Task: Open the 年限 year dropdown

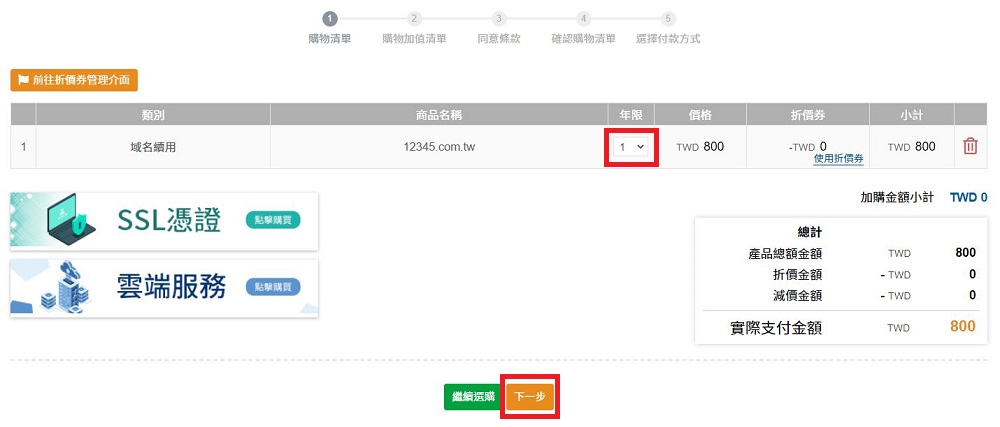Action: (x=631, y=147)
